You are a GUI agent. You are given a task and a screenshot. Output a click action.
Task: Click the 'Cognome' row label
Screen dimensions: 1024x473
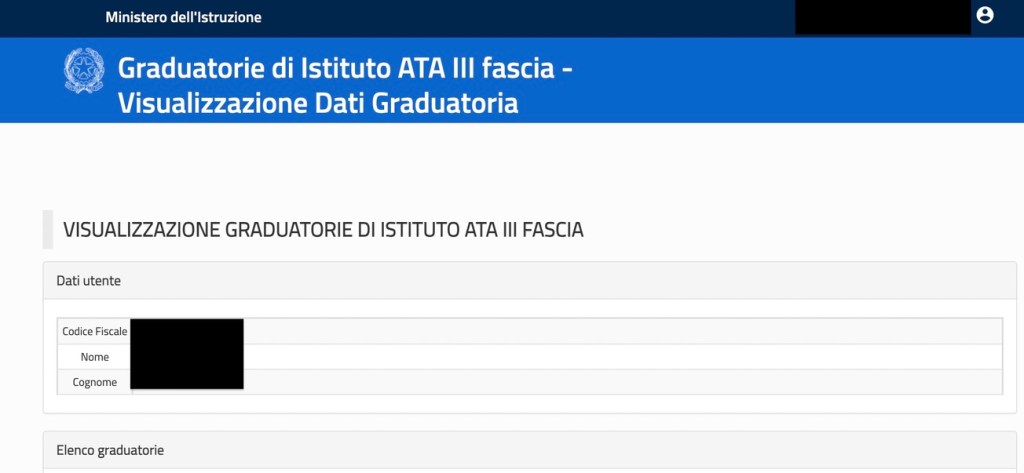[95, 382]
